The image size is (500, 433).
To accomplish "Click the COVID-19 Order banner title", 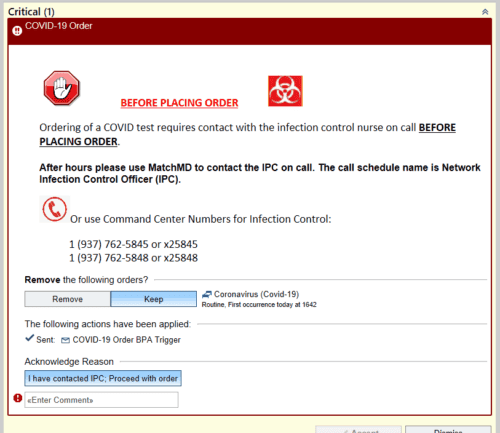I will tap(59, 26).
